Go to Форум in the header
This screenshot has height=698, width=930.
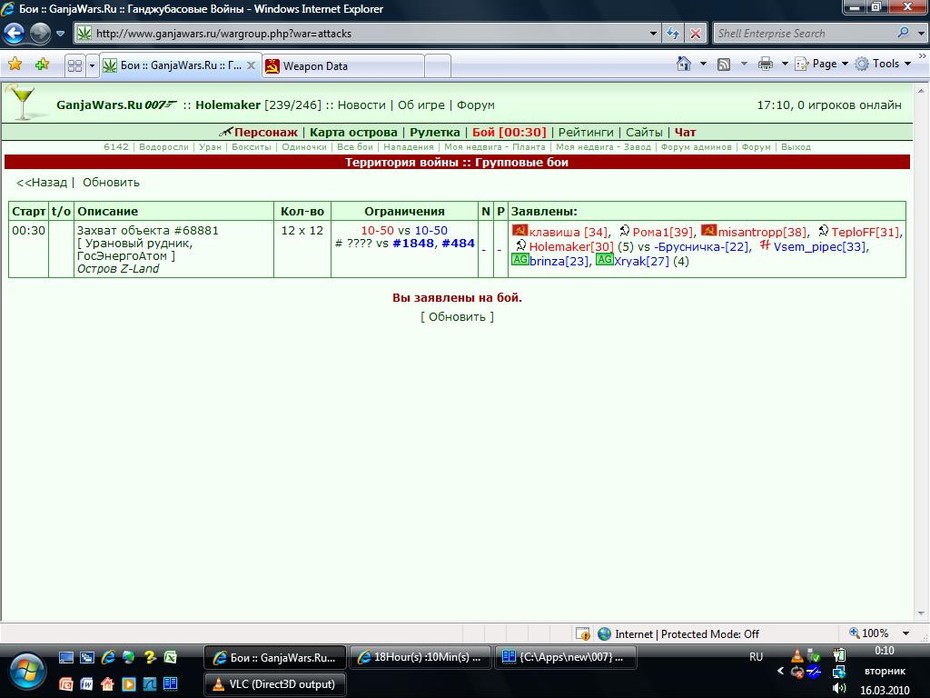[475, 105]
